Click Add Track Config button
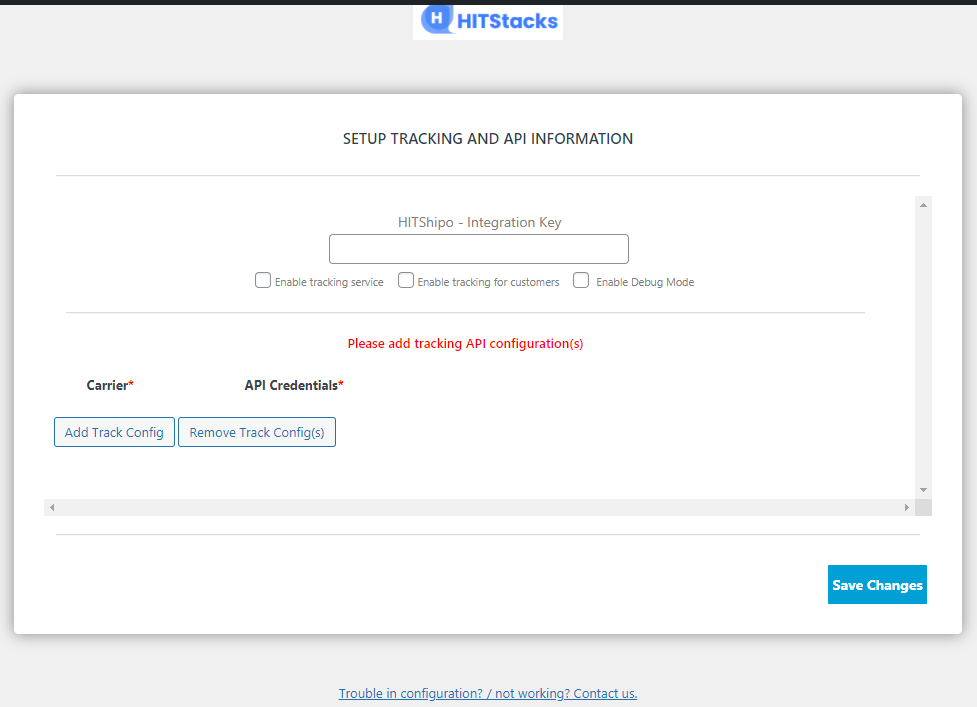Image resolution: width=977 pixels, height=707 pixels. 114,432
